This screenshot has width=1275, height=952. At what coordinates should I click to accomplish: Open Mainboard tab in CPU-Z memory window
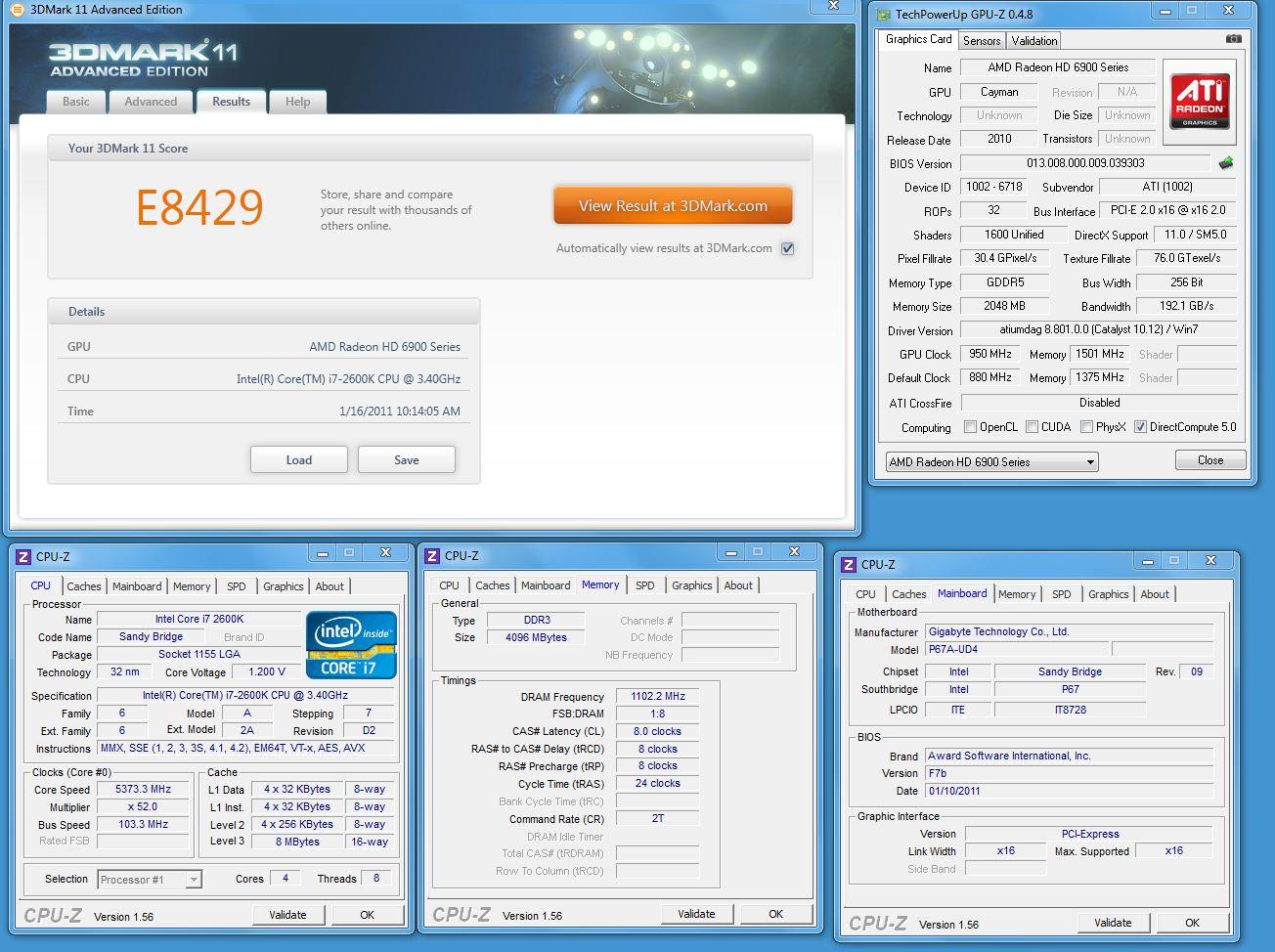coord(546,585)
